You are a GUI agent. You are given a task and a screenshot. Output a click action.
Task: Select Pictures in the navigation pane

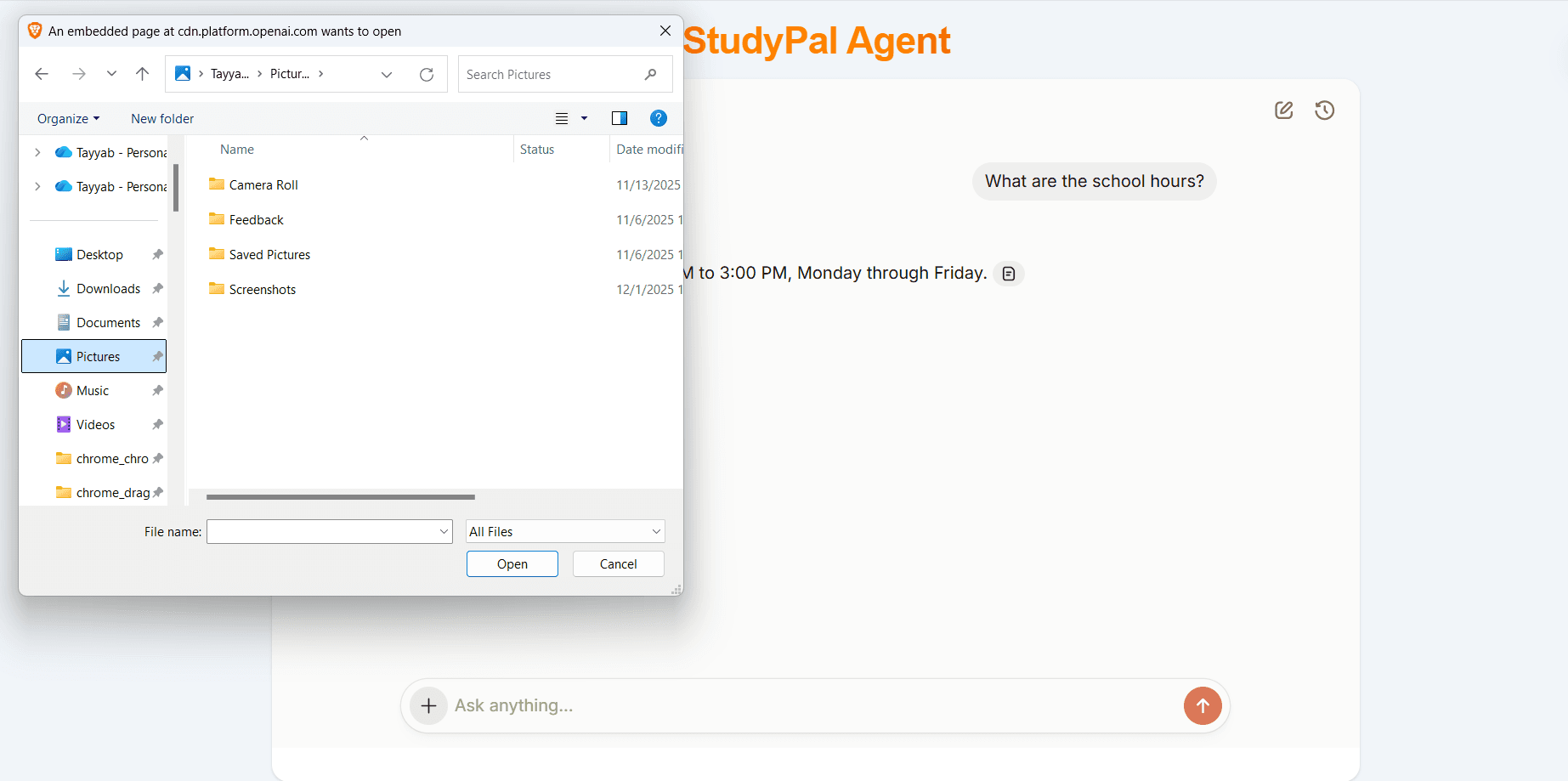(x=93, y=356)
